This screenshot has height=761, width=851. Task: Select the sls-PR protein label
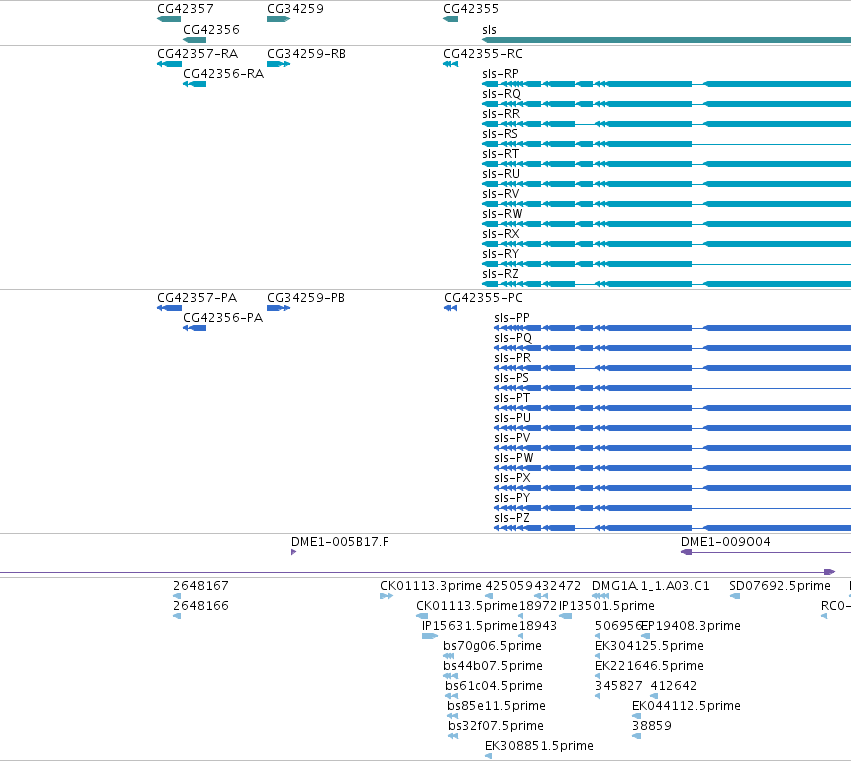click(x=512, y=358)
